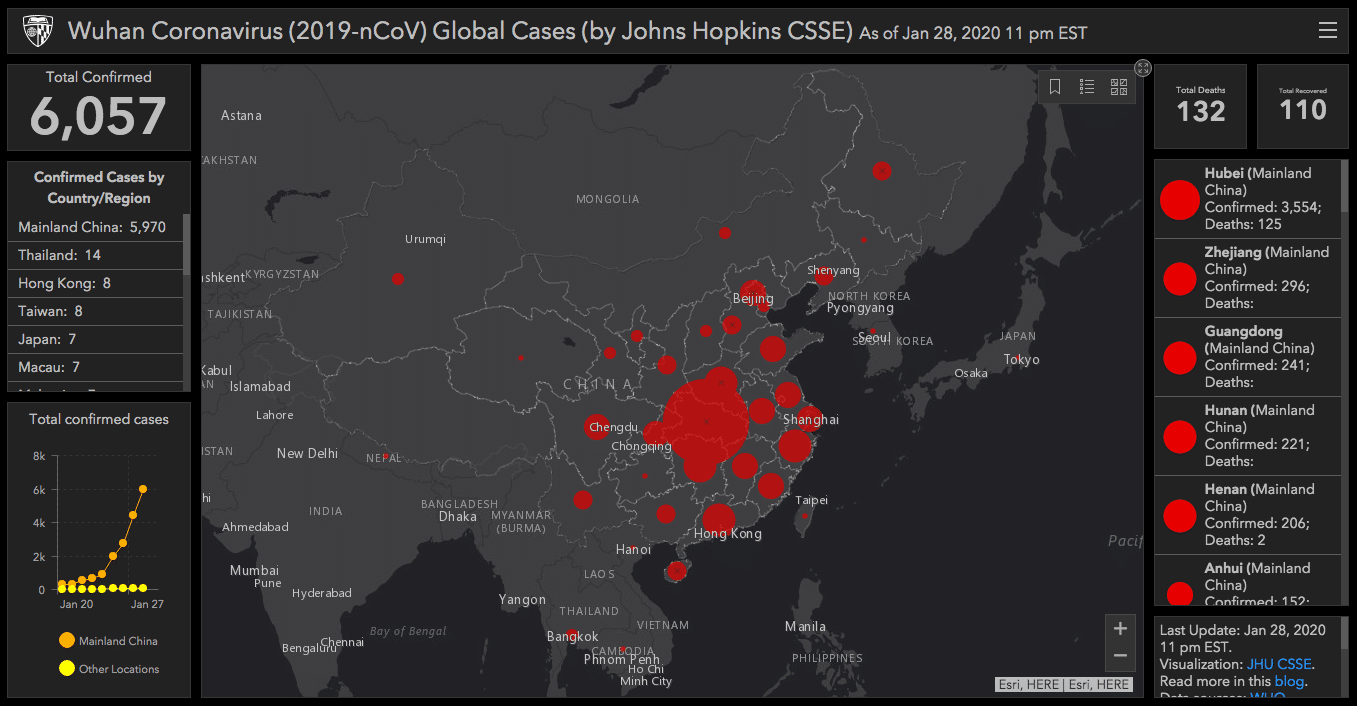This screenshot has height=706, width=1357.
Task: Open the JHU CSSE link
Action: pos(1279,664)
